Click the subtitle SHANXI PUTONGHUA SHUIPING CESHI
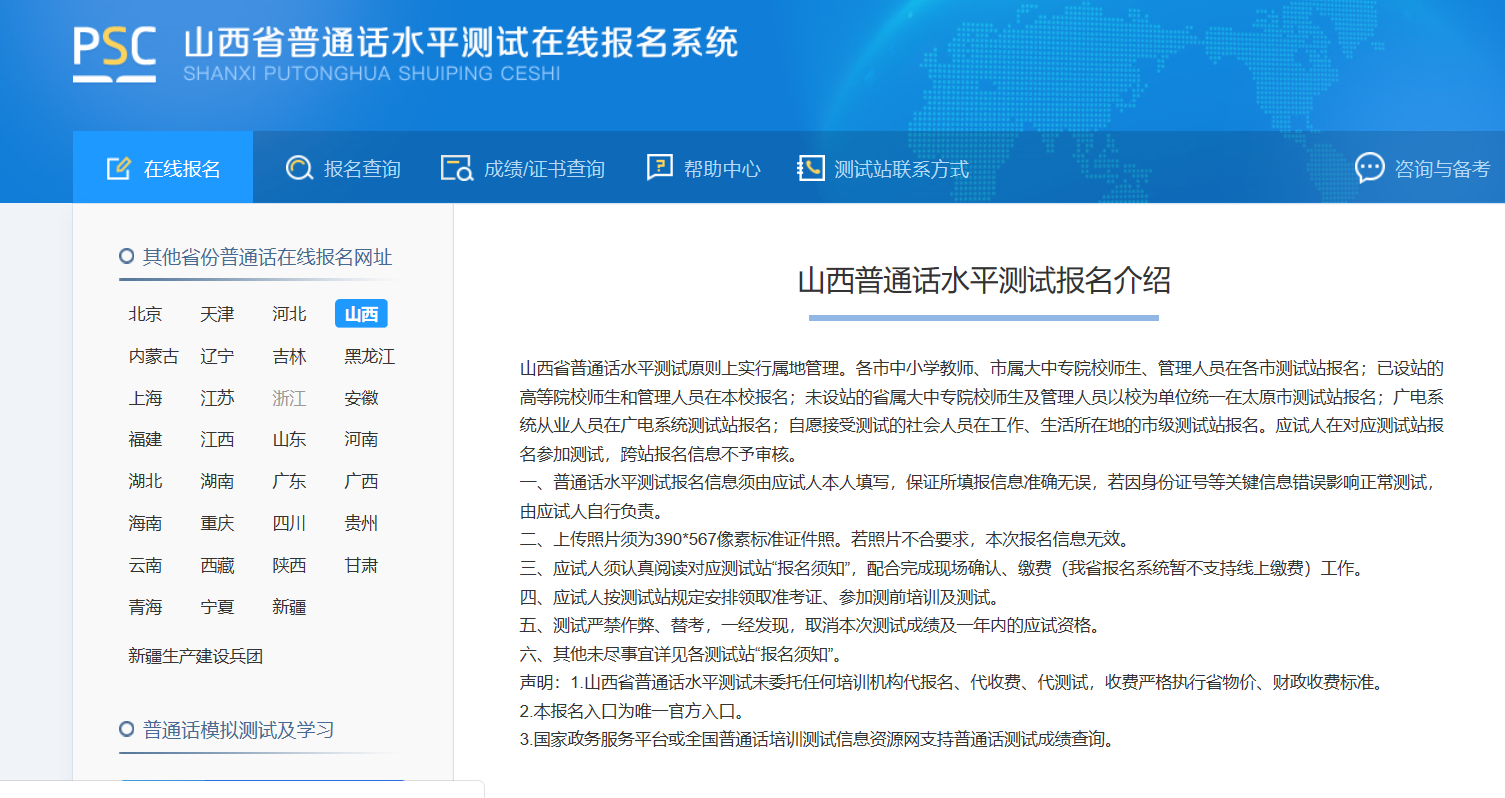The image size is (1505, 798). [x=372, y=73]
